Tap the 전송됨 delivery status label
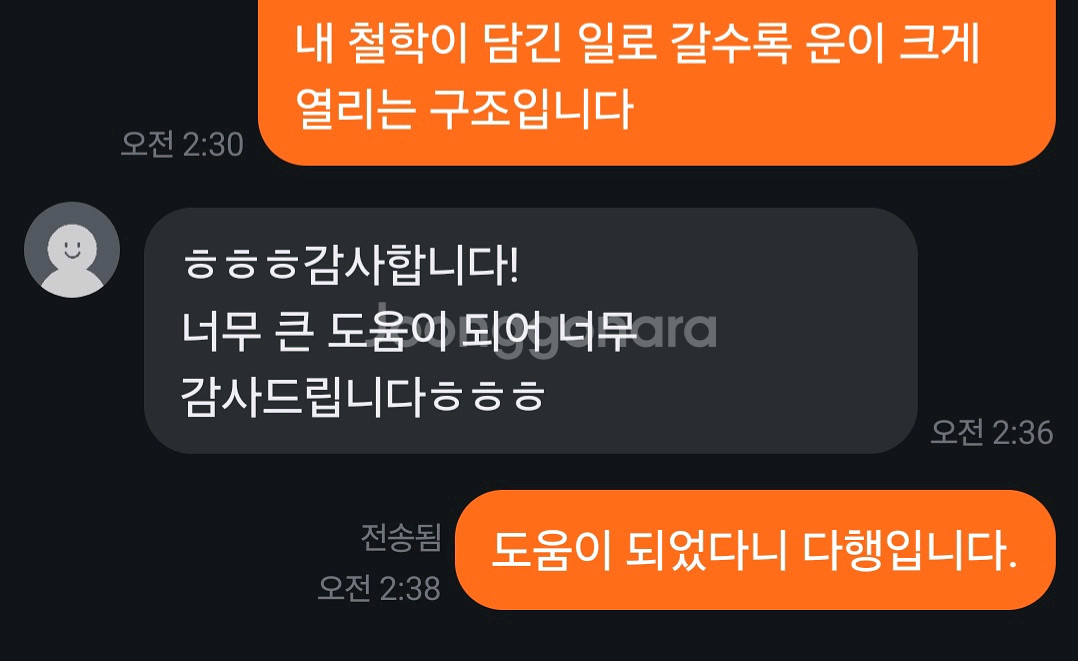The height and width of the screenshot is (661, 1078). (x=401, y=537)
